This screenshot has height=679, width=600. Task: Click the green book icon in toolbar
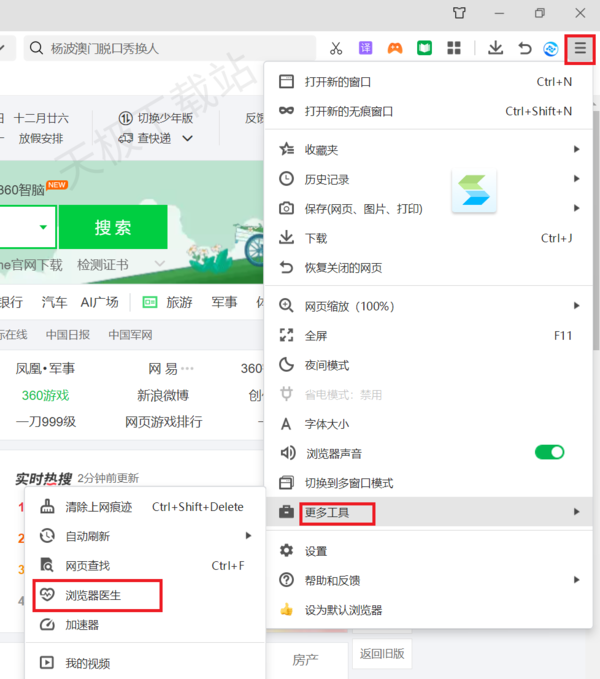point(424,48)
